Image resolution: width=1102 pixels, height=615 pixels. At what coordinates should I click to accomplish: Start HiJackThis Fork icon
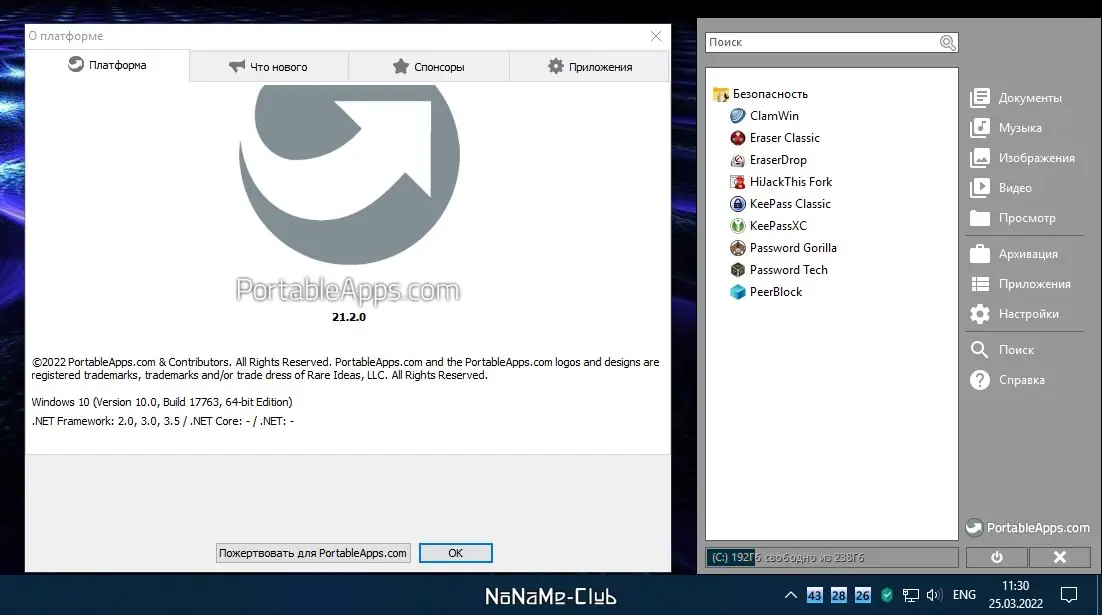pos(737,182)
